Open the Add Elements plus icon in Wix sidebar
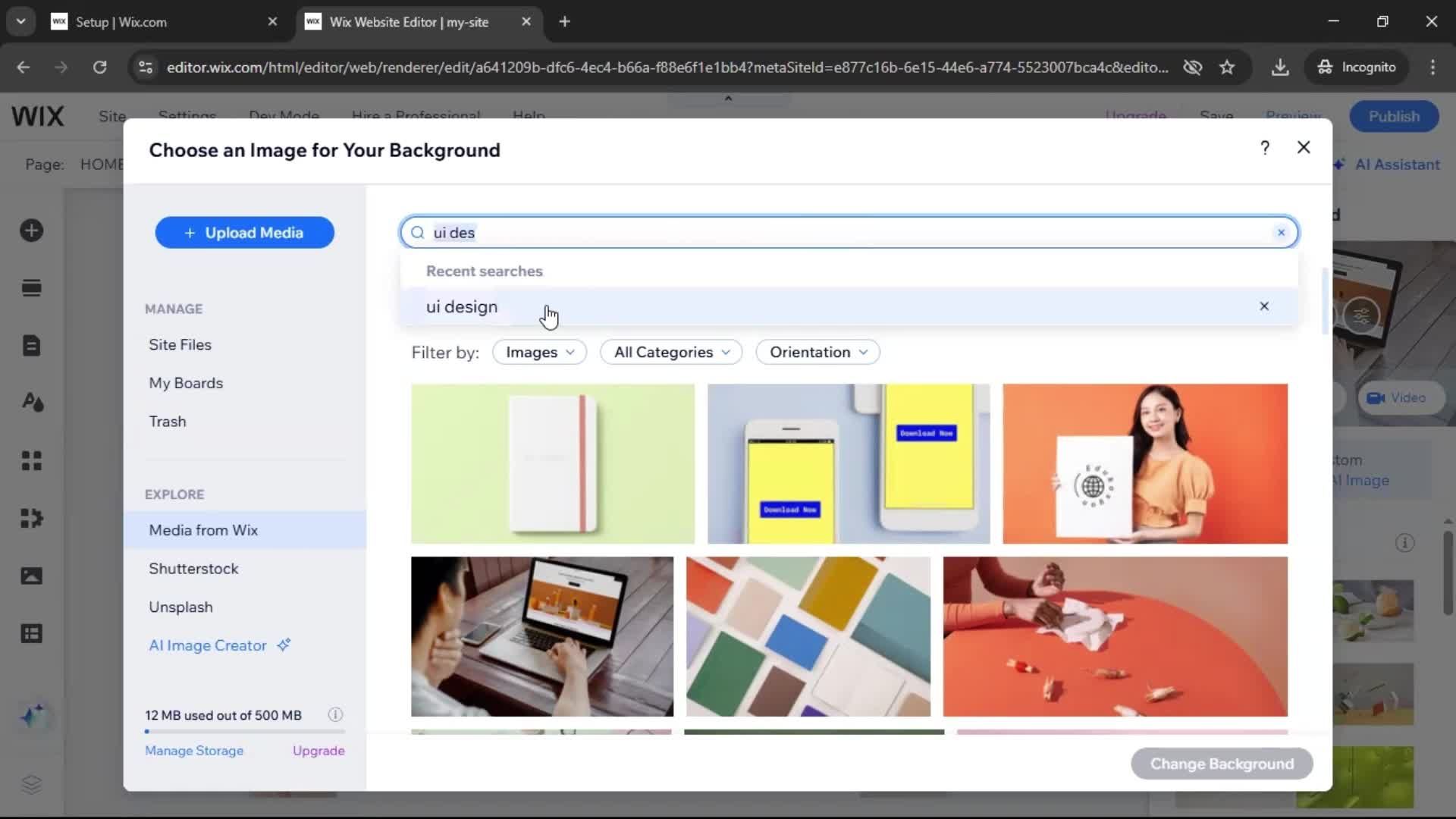Viewport: 1456px width, 819px height. click(31, 231)
